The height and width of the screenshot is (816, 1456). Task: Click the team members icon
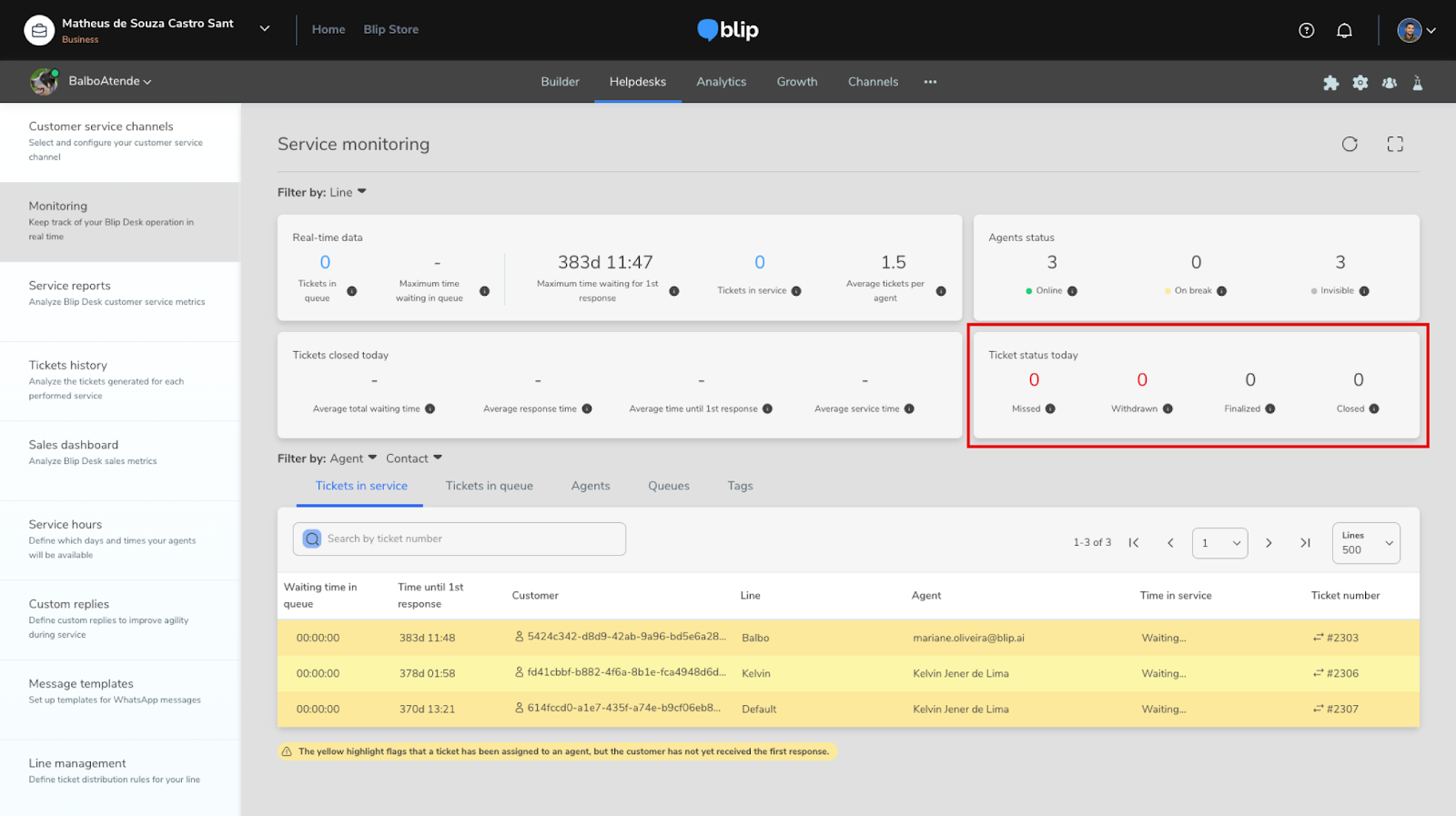pyautogui.click(x=1390, y=83)
